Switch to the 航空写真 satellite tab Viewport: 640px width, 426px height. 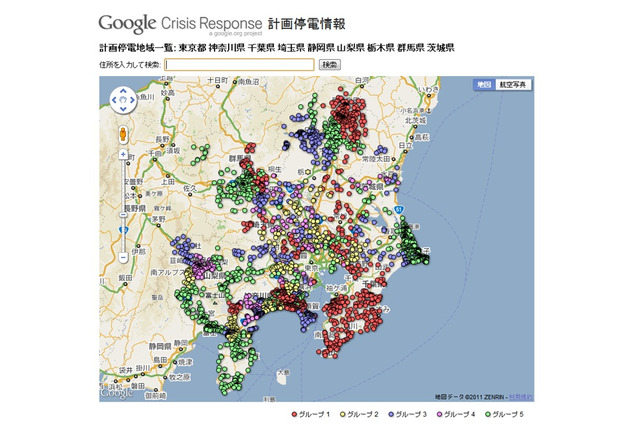513,84
